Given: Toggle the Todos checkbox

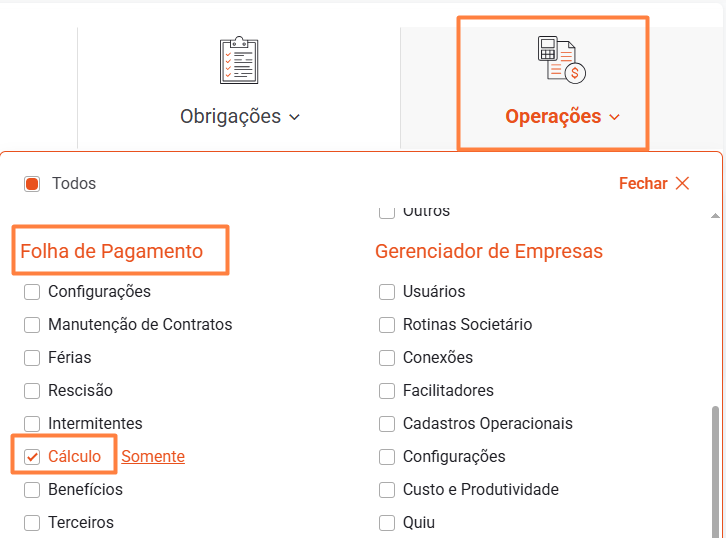Looking at the screenshot, I should tap(32, 184).
